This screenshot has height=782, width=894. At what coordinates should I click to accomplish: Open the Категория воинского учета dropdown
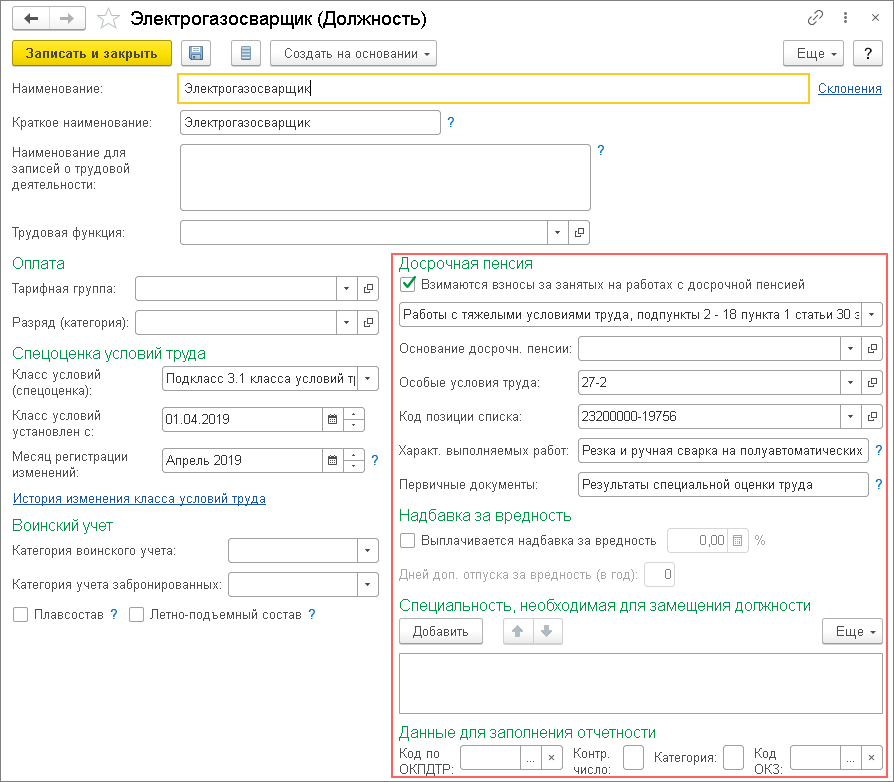369,551
